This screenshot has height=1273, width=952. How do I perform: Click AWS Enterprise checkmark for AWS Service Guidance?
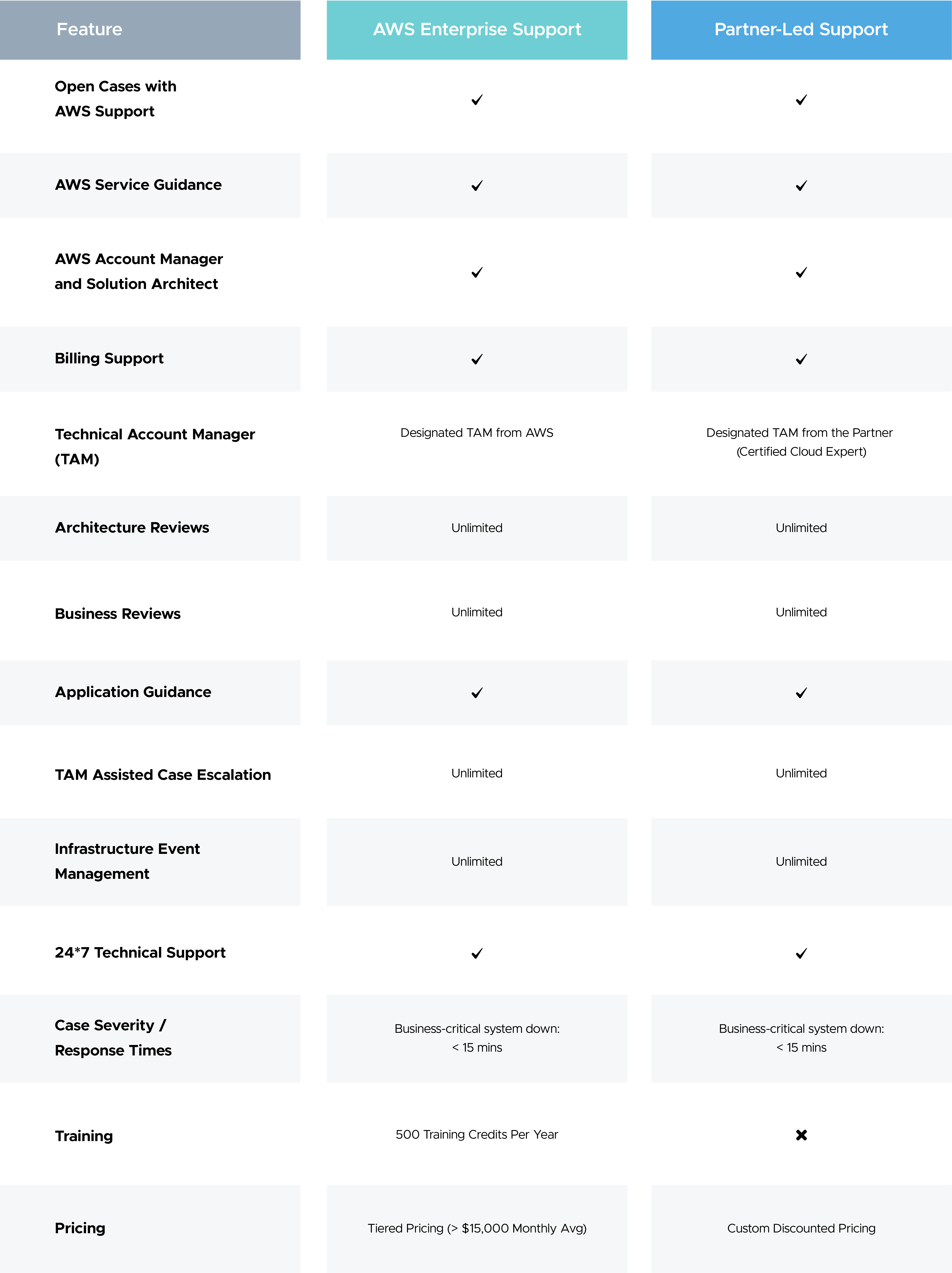coord(477,186)
